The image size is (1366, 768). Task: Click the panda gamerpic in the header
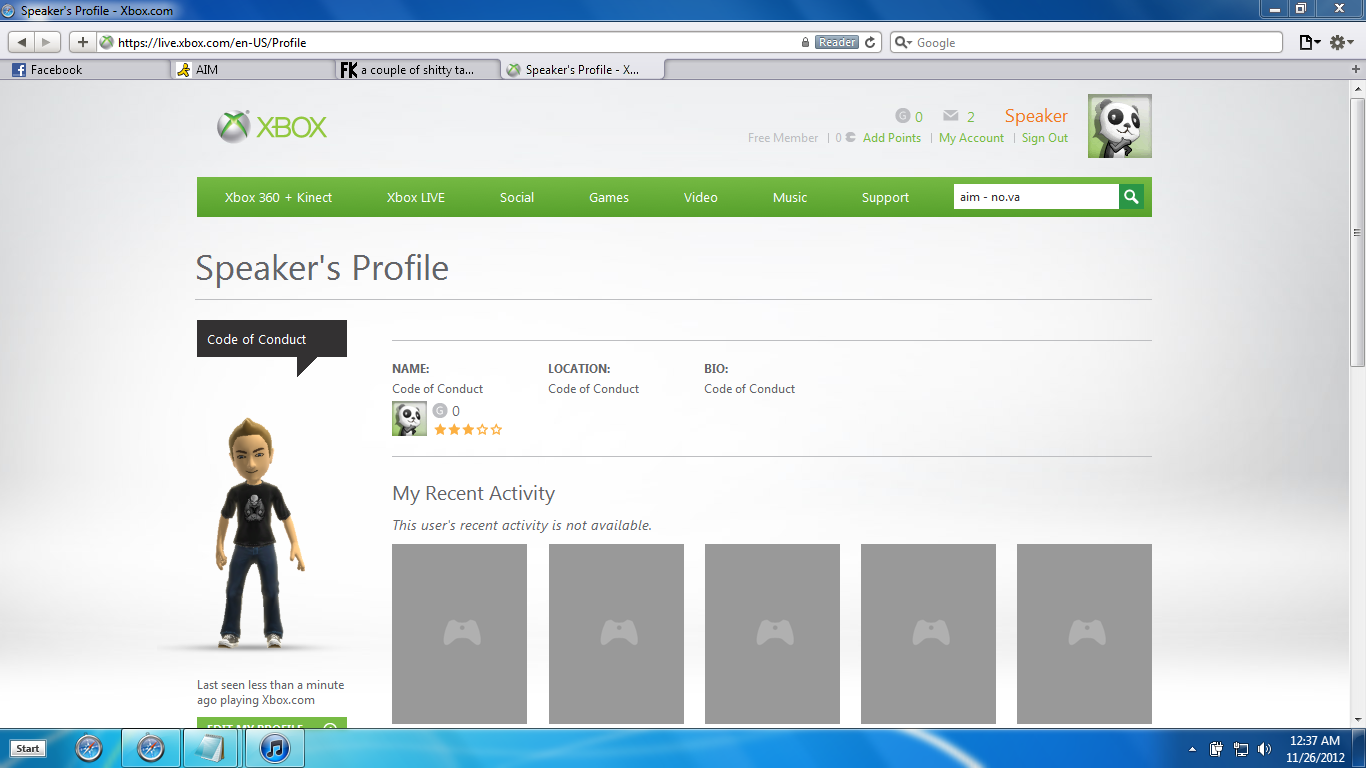tap(1120, 126)
